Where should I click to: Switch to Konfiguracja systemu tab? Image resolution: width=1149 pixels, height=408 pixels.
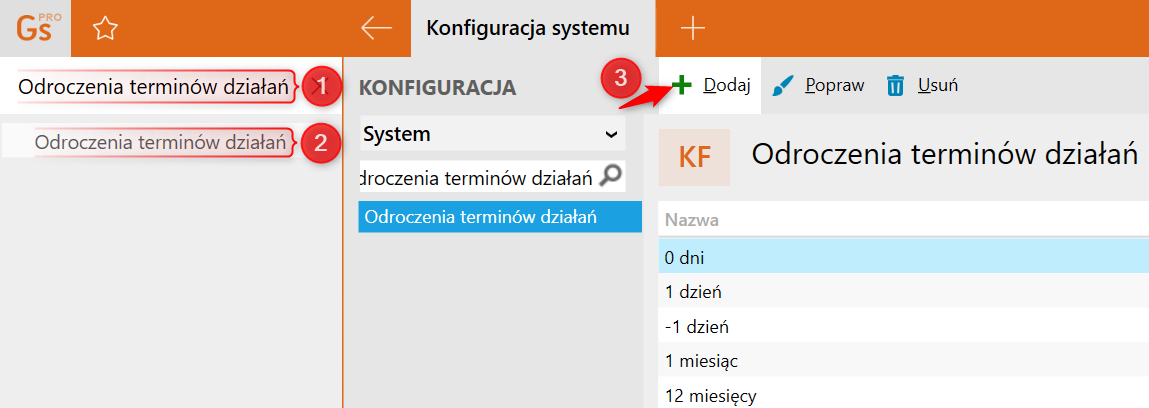[x=528, y=28]
